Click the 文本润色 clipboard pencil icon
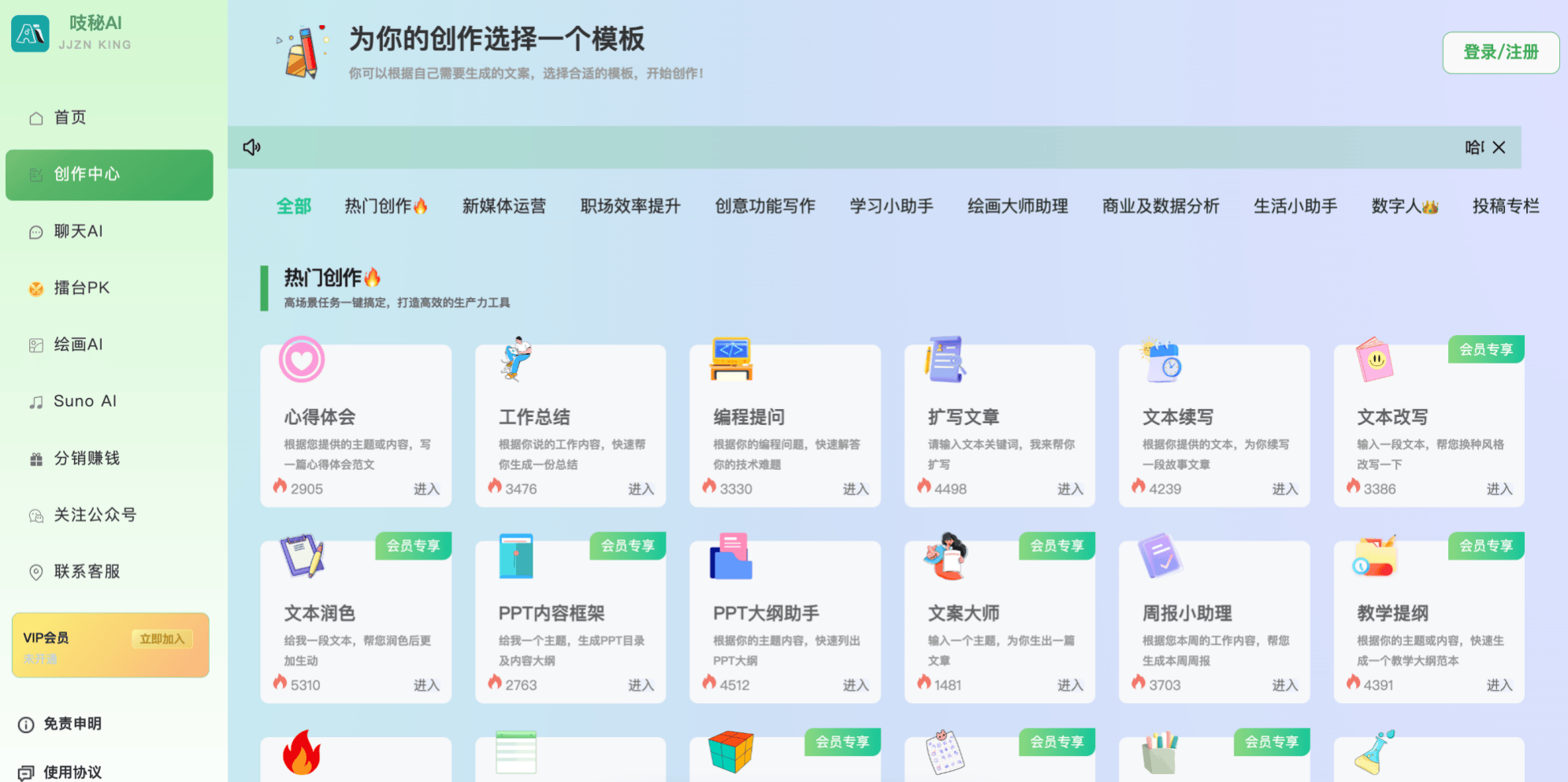 (x=302, y=556)
